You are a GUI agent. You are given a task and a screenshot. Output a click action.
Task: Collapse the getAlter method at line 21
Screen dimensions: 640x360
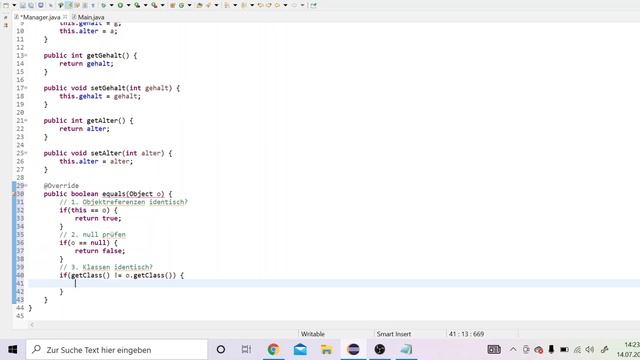[x=26, y=121]
